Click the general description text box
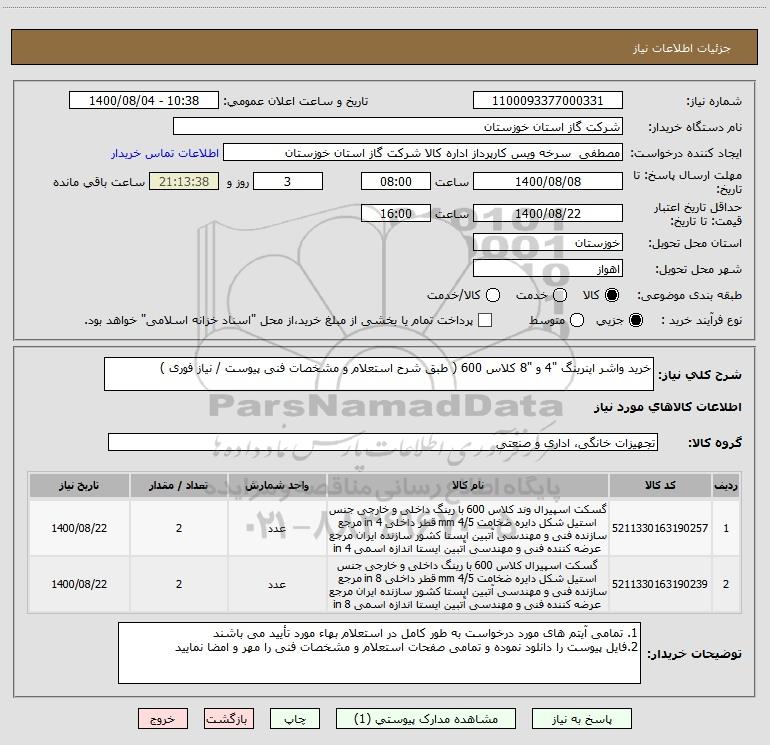 pyautogui.click(x=379, y=374)
